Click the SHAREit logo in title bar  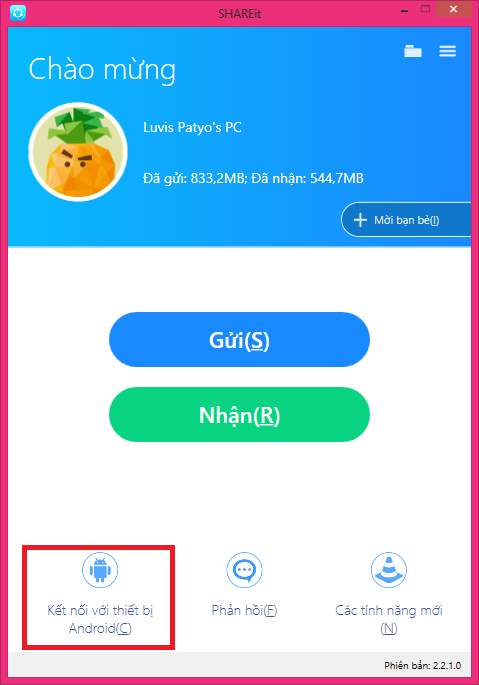click(18, 13)
